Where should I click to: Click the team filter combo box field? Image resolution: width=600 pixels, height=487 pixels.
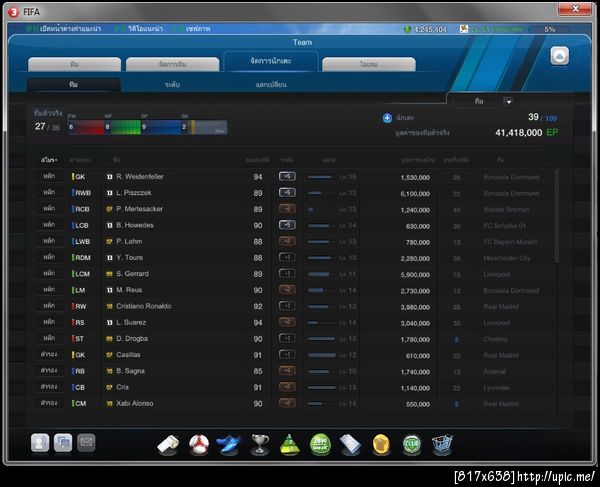[483, 101]
